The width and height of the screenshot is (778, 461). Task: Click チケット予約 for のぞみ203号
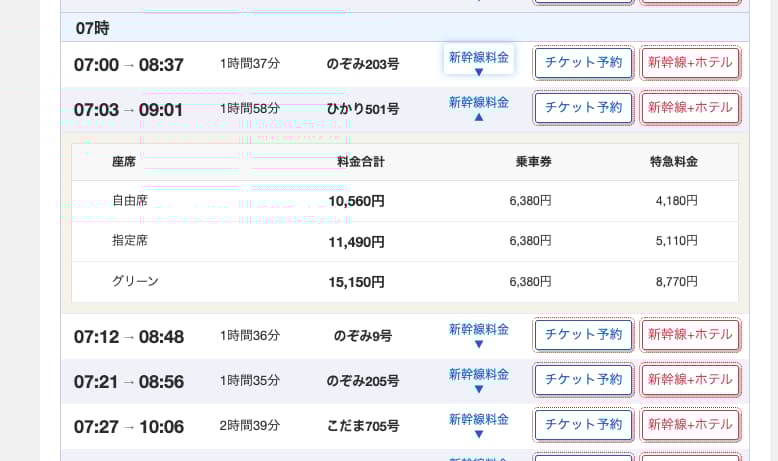pos(584,63)
